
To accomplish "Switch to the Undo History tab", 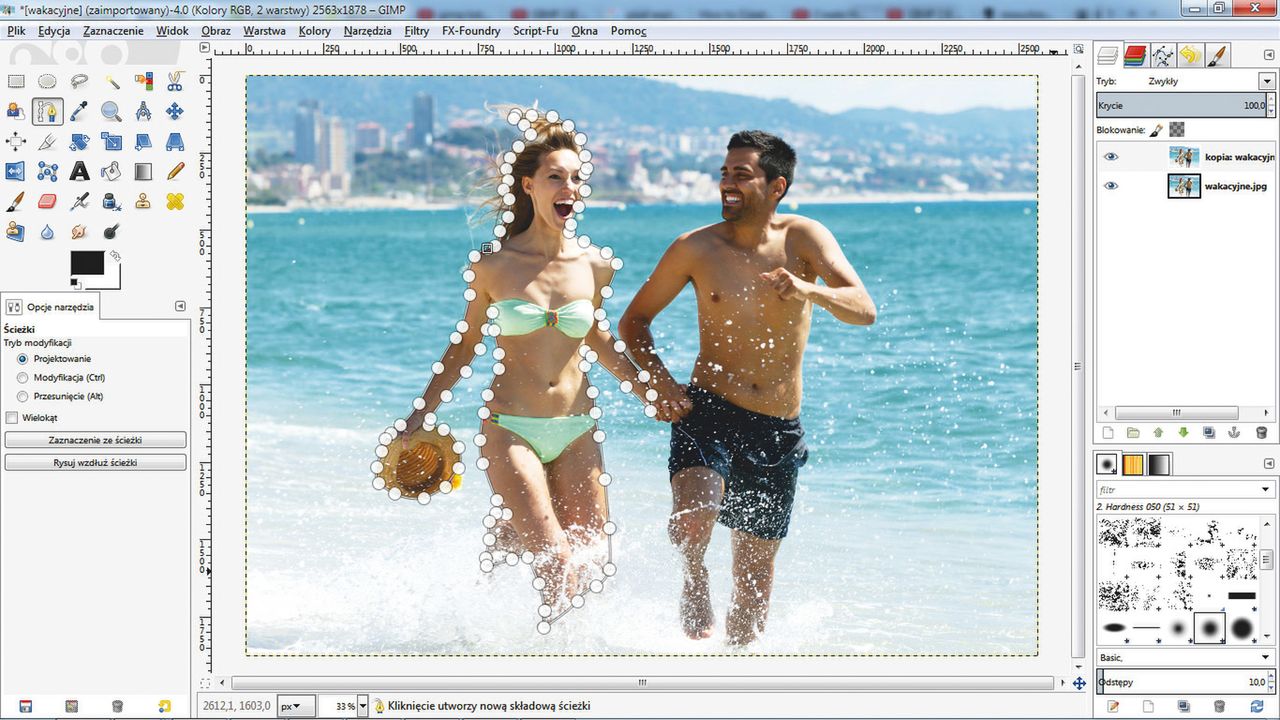I will click(x=1190, y=55).
